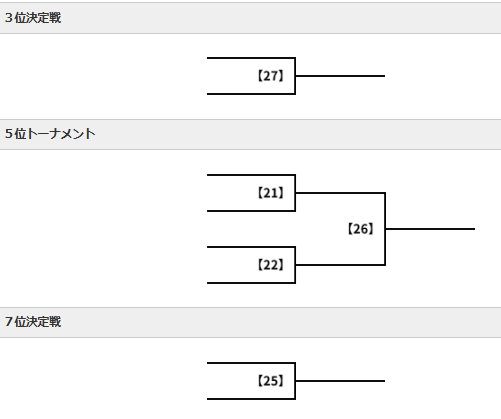Click lower team line of match 21
The image size is (501, 419).
pyautogui.click(x=251, y=211)
